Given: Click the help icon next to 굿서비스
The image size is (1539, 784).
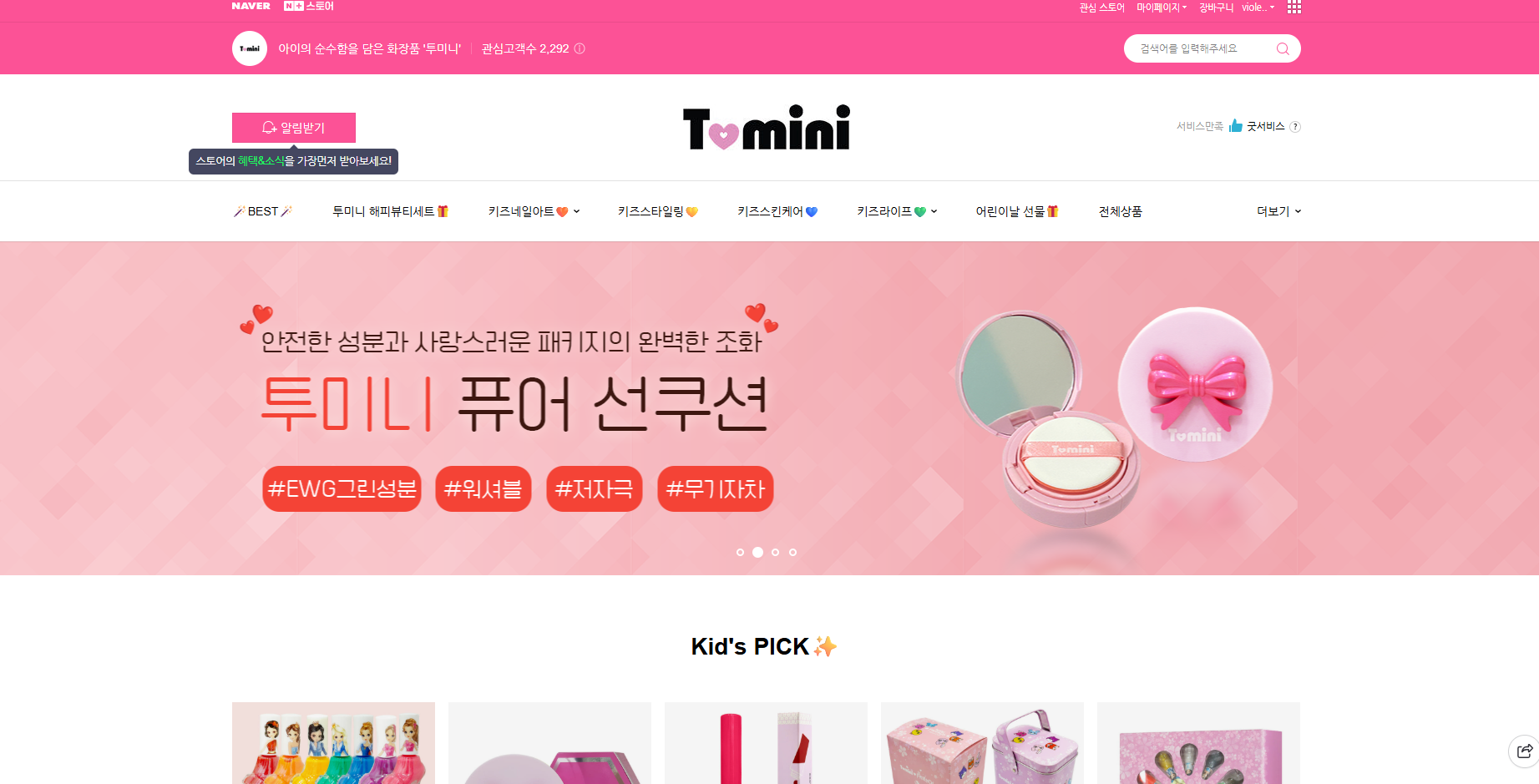Looking at the screenshot, I should point(1295,127).
